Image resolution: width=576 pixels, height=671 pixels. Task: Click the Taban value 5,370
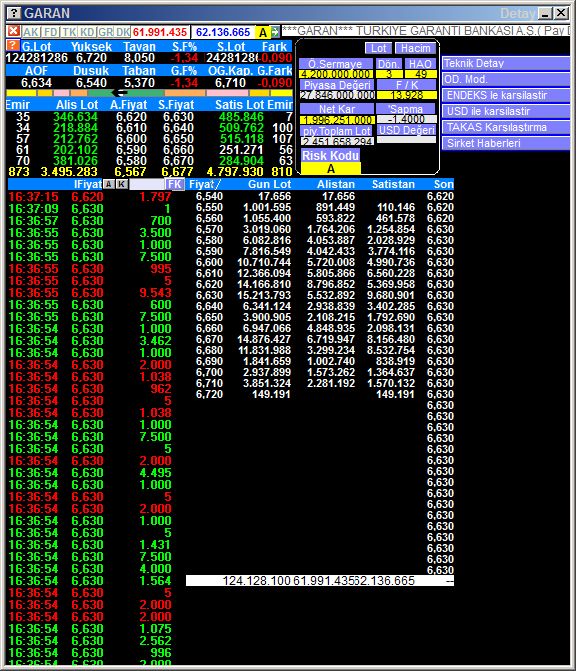click(x=139, y=83)
